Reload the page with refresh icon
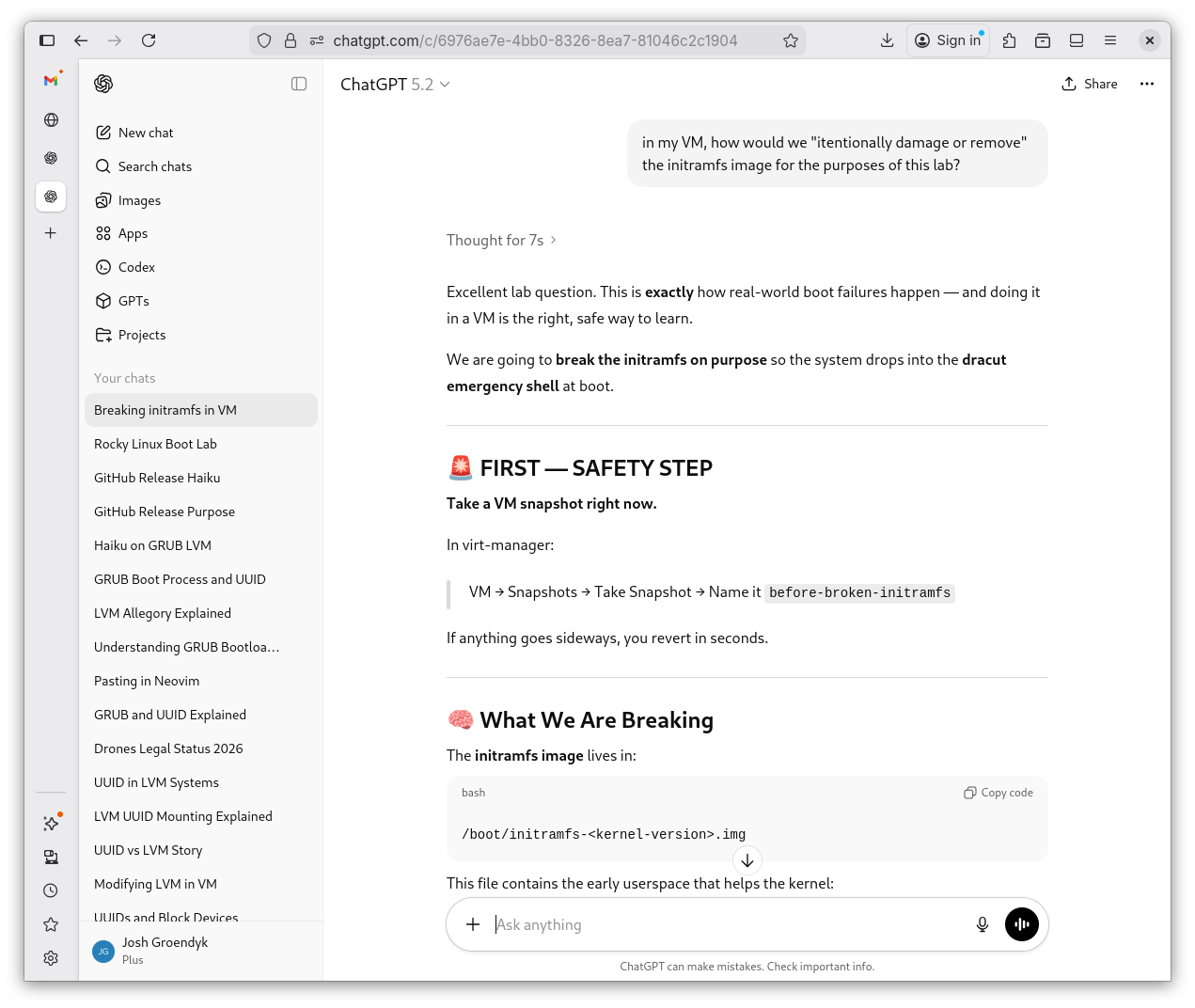The image size is (1195, 1008). 149,40
